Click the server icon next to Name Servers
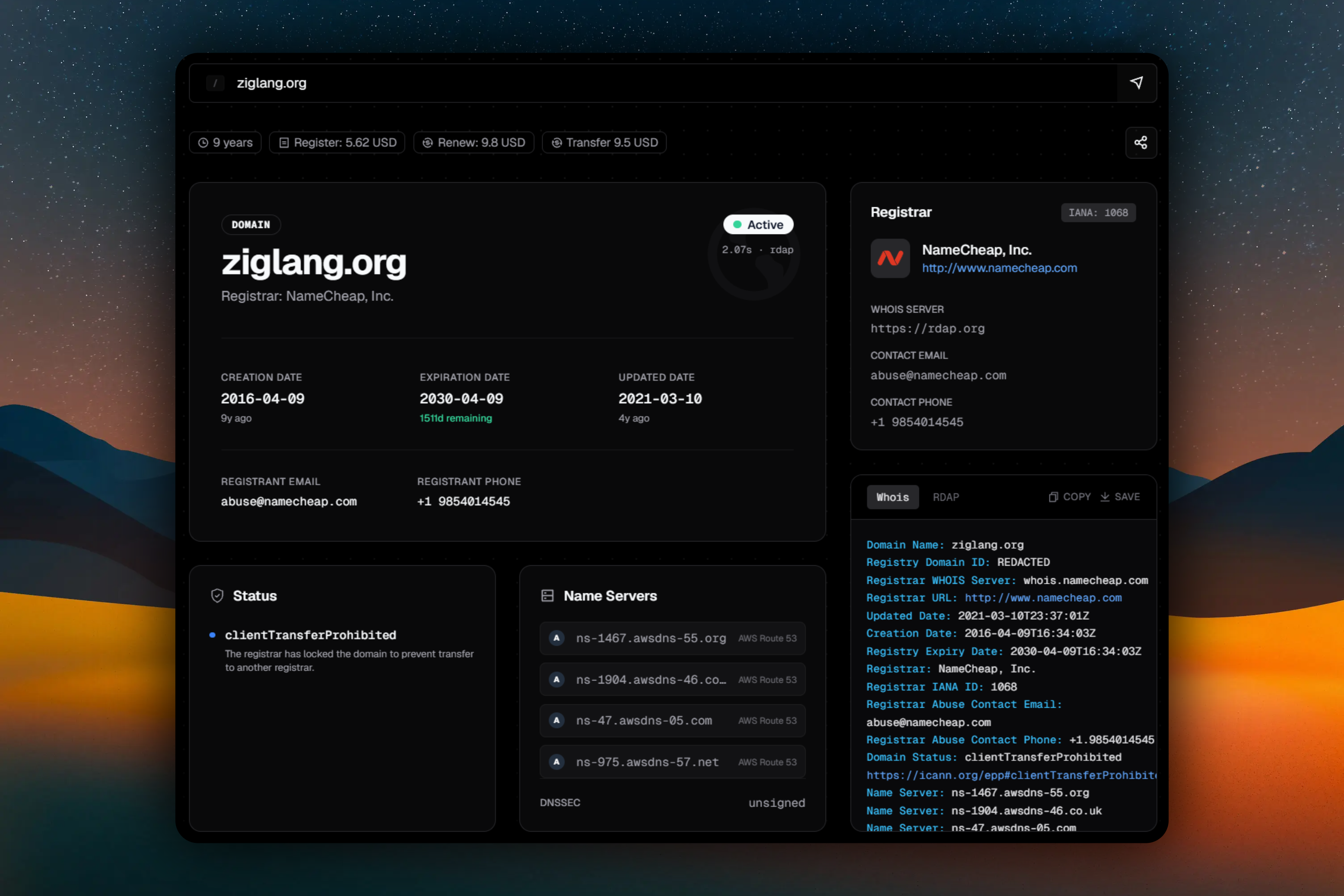1344x896 pixels. tap(547, 595)
